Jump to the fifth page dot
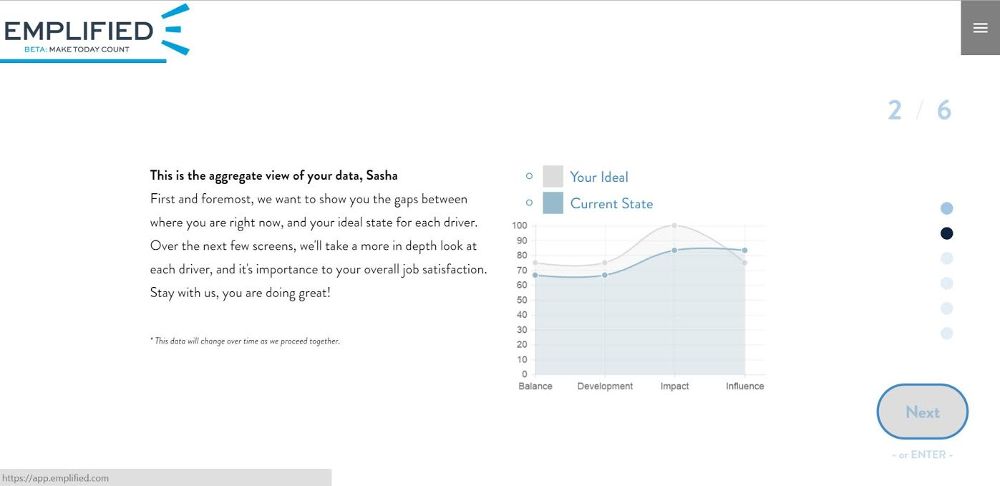This screenshot has width=1000, height=486. pos(946,308)
